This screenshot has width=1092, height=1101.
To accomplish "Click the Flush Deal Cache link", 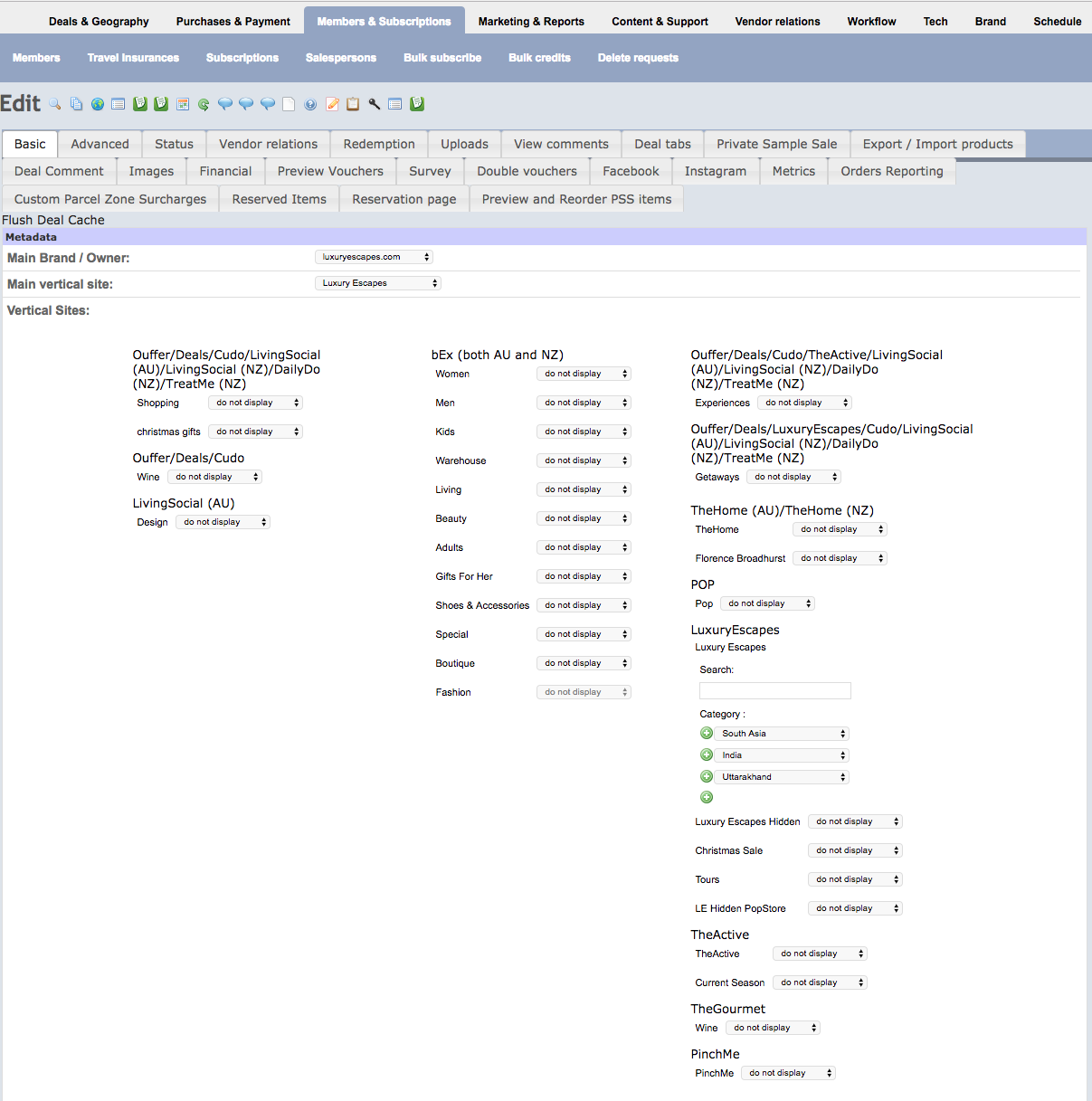I will tap(53, 220).
